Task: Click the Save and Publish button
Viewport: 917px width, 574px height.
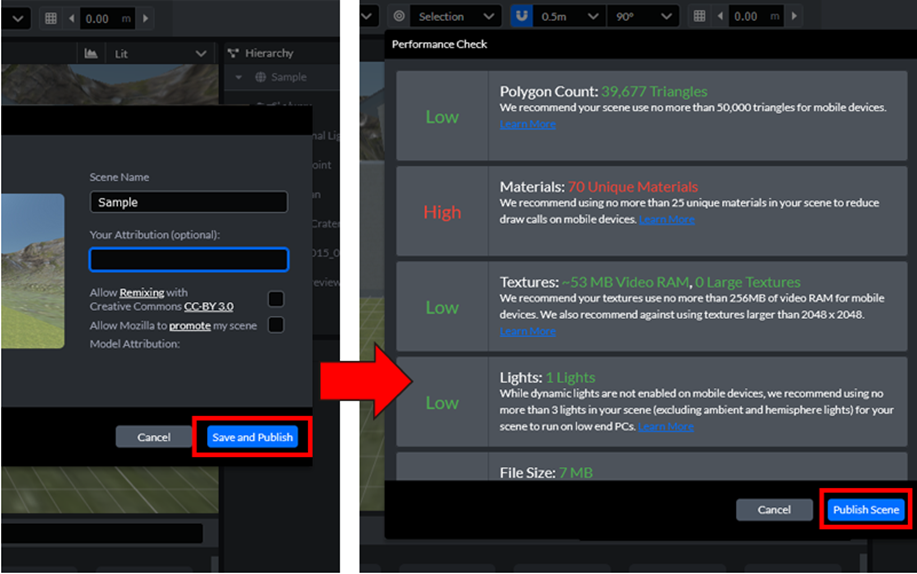Action: (252, 437)
